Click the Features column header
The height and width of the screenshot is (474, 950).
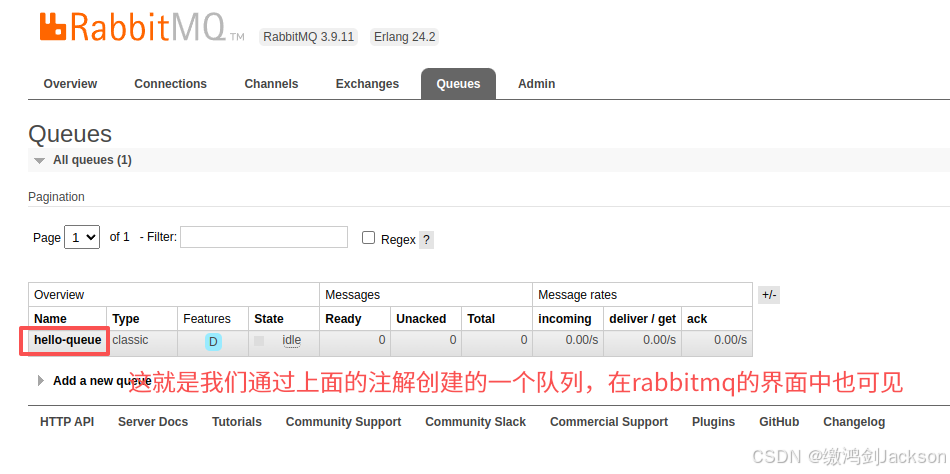pos(207,319)
